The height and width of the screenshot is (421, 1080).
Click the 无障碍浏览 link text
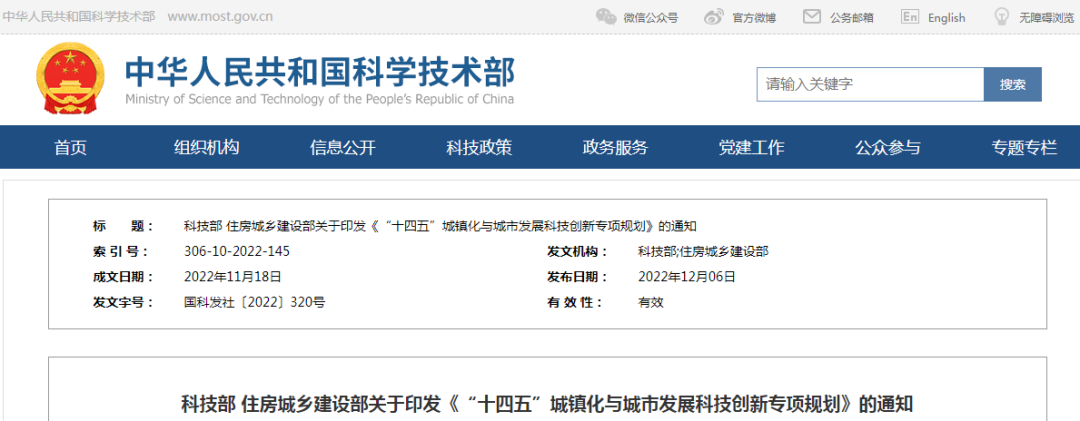(x=1046, y=17)
